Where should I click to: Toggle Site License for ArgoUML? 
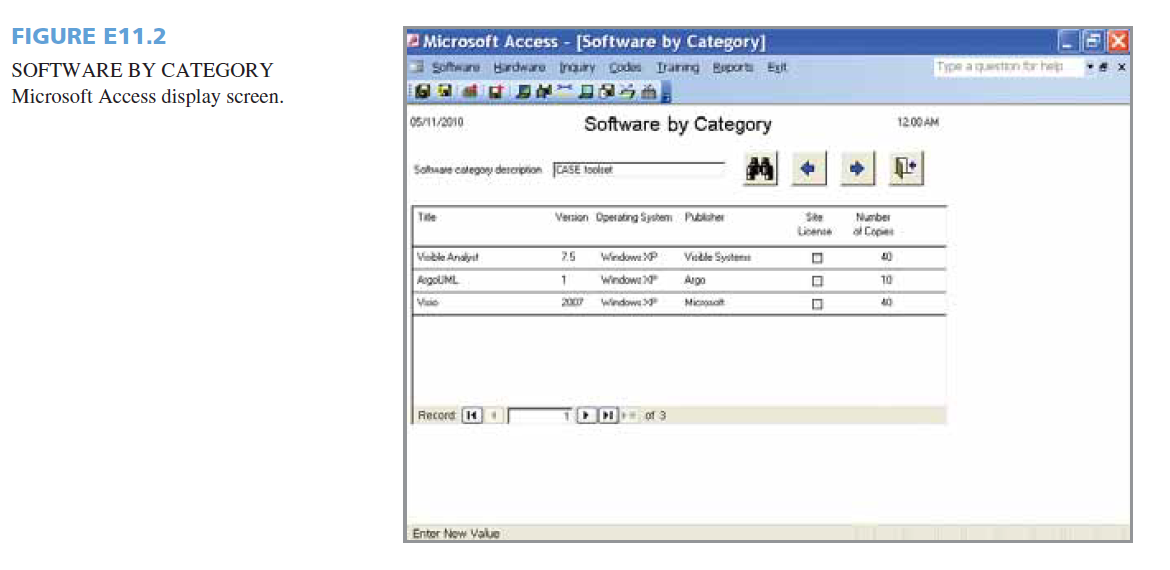click(817, 281)
